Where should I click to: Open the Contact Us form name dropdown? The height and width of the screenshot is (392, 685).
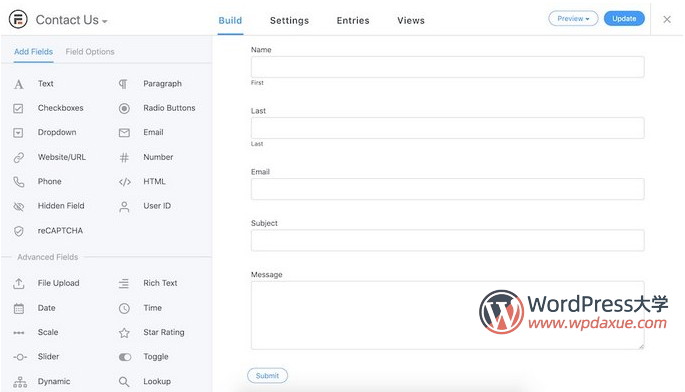(x=72, y=20)
